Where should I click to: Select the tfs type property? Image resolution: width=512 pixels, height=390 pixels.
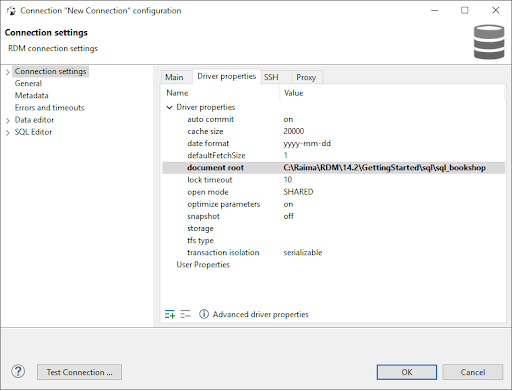pos(333,240)
